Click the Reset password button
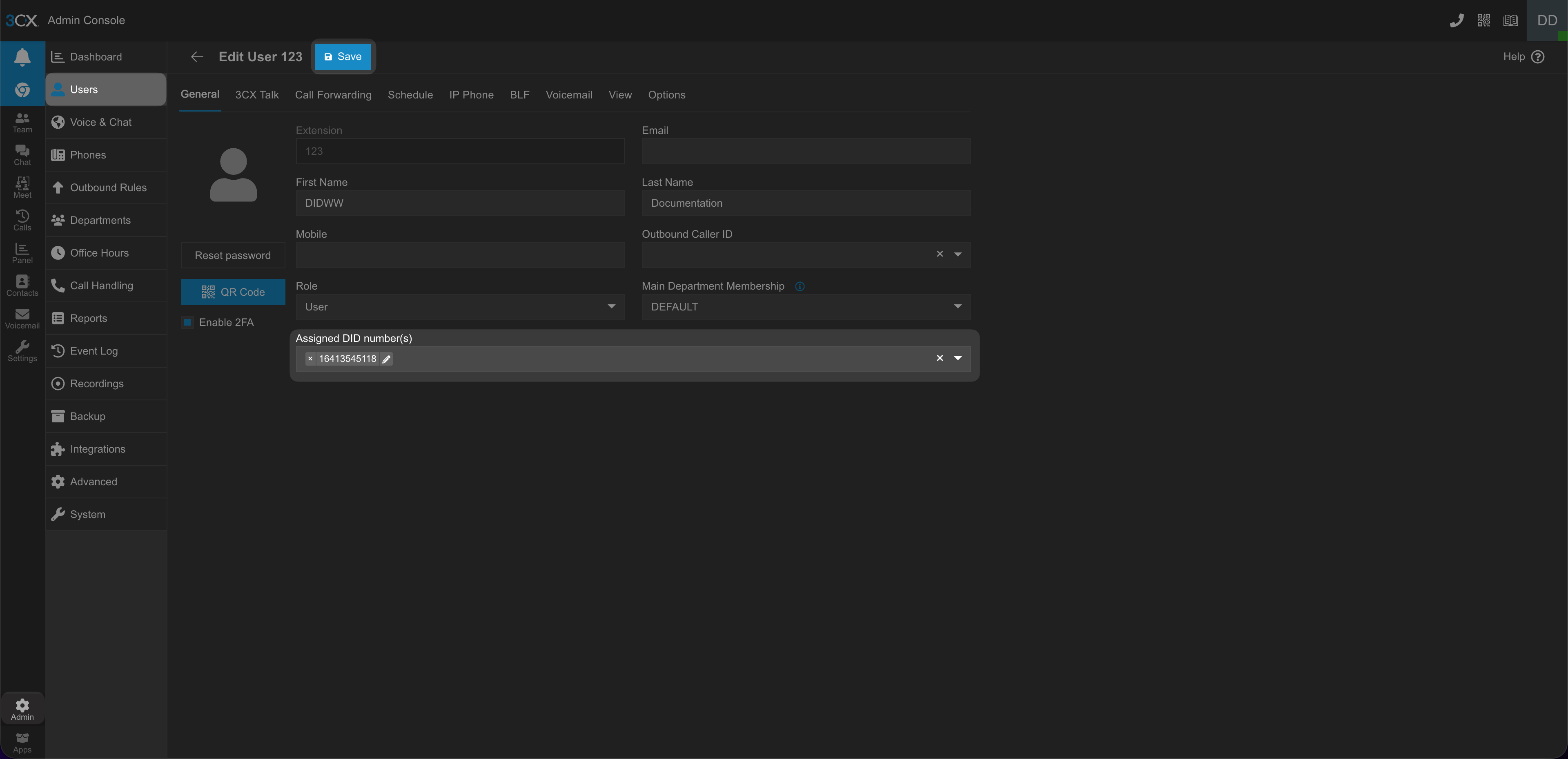 (232, 255)
